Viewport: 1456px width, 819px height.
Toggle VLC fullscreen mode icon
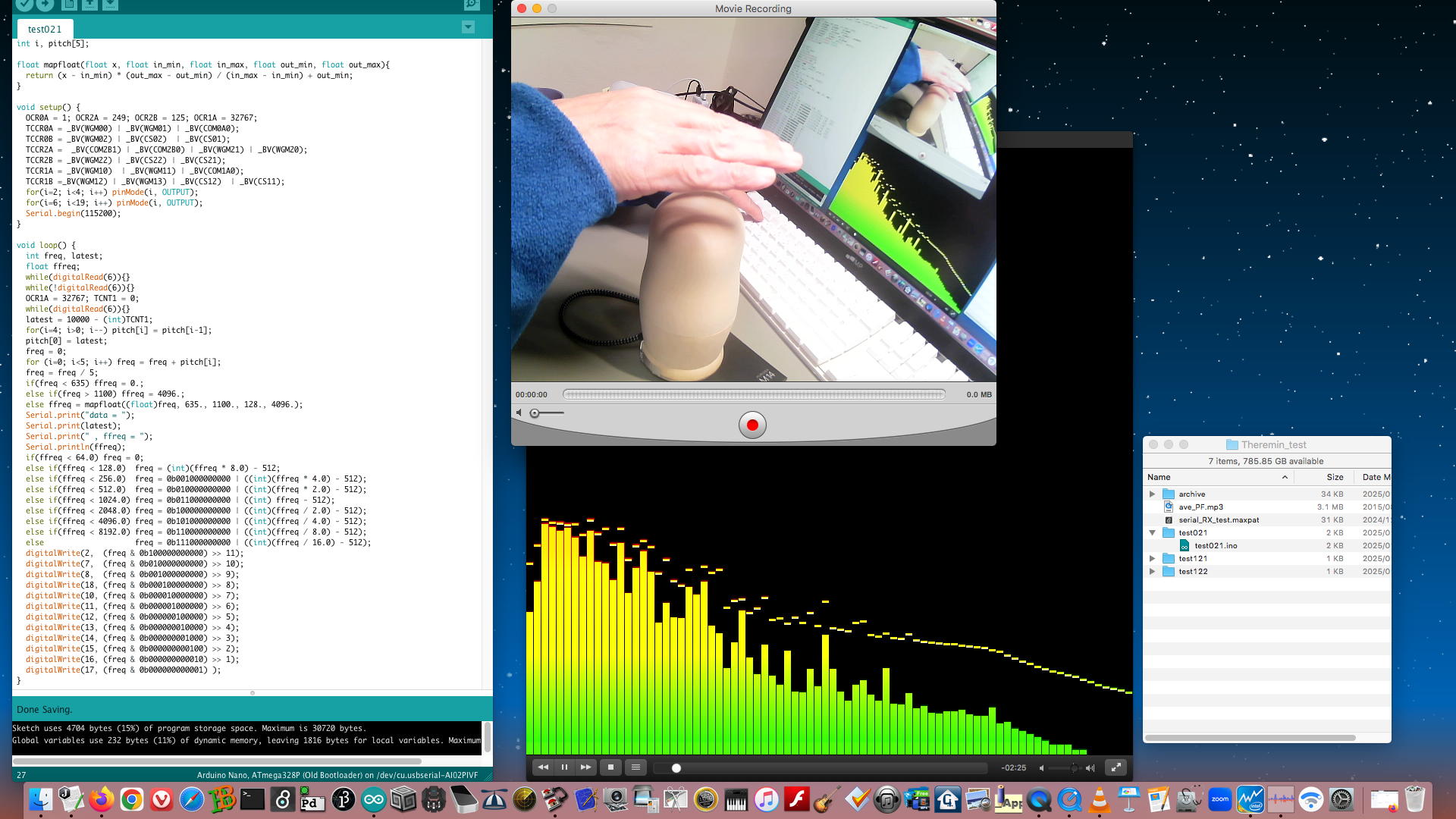[x=1116, y=767]
